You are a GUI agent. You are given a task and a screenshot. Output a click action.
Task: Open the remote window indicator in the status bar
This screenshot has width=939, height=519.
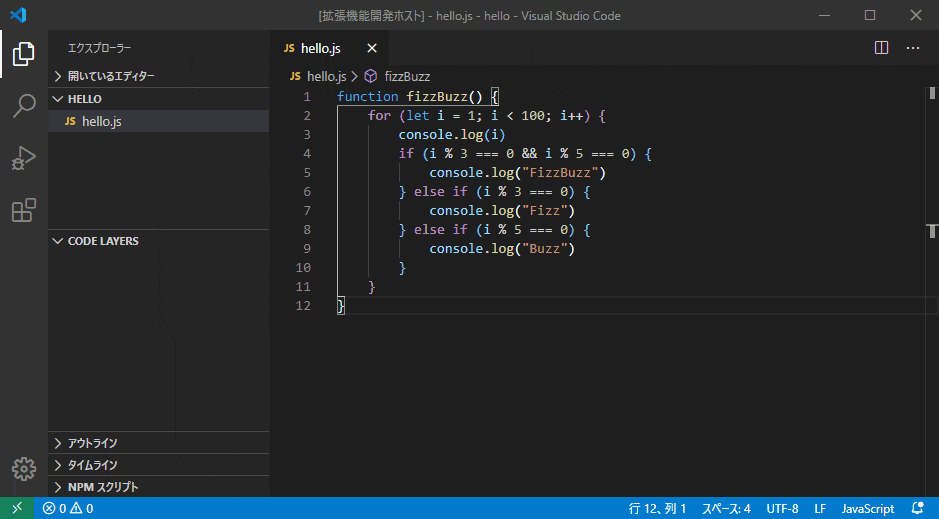point(17,508)
